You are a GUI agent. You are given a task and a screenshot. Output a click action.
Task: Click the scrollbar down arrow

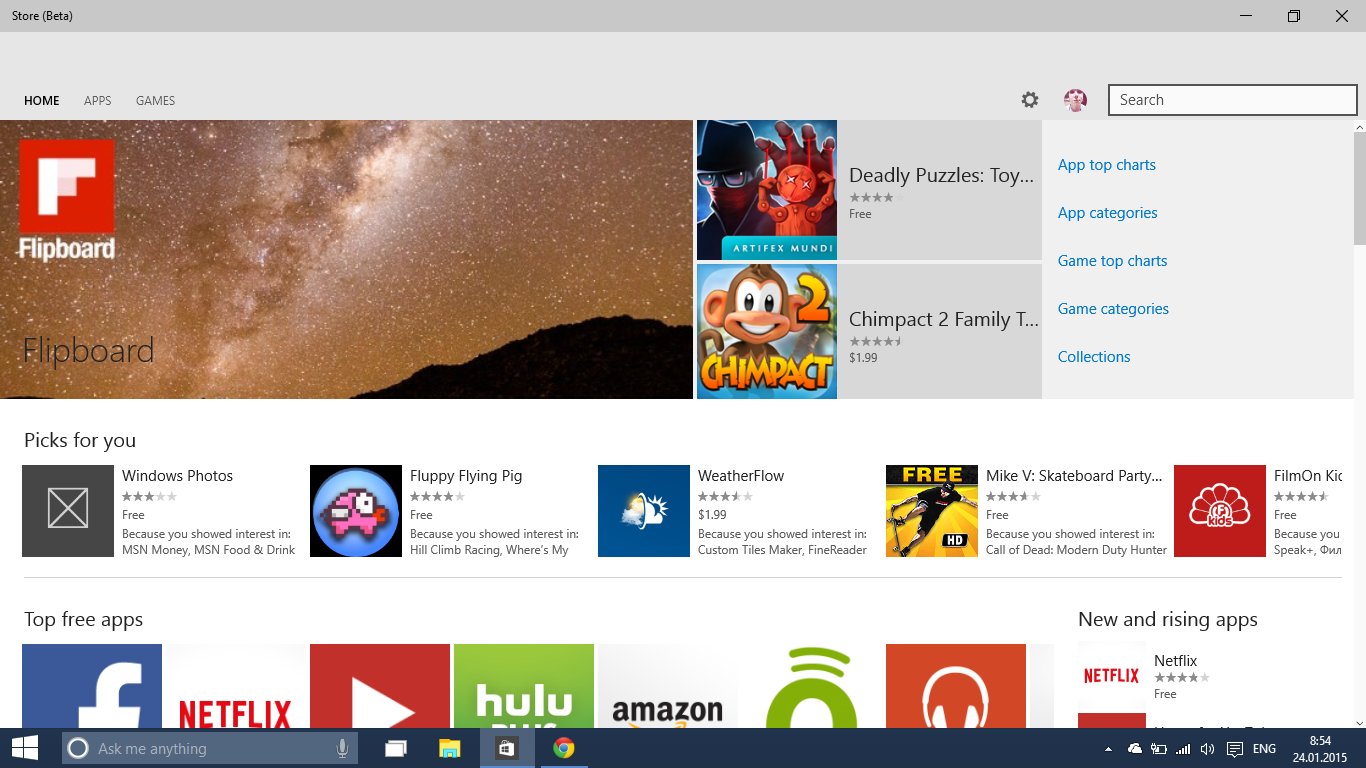pos(1360,721)
